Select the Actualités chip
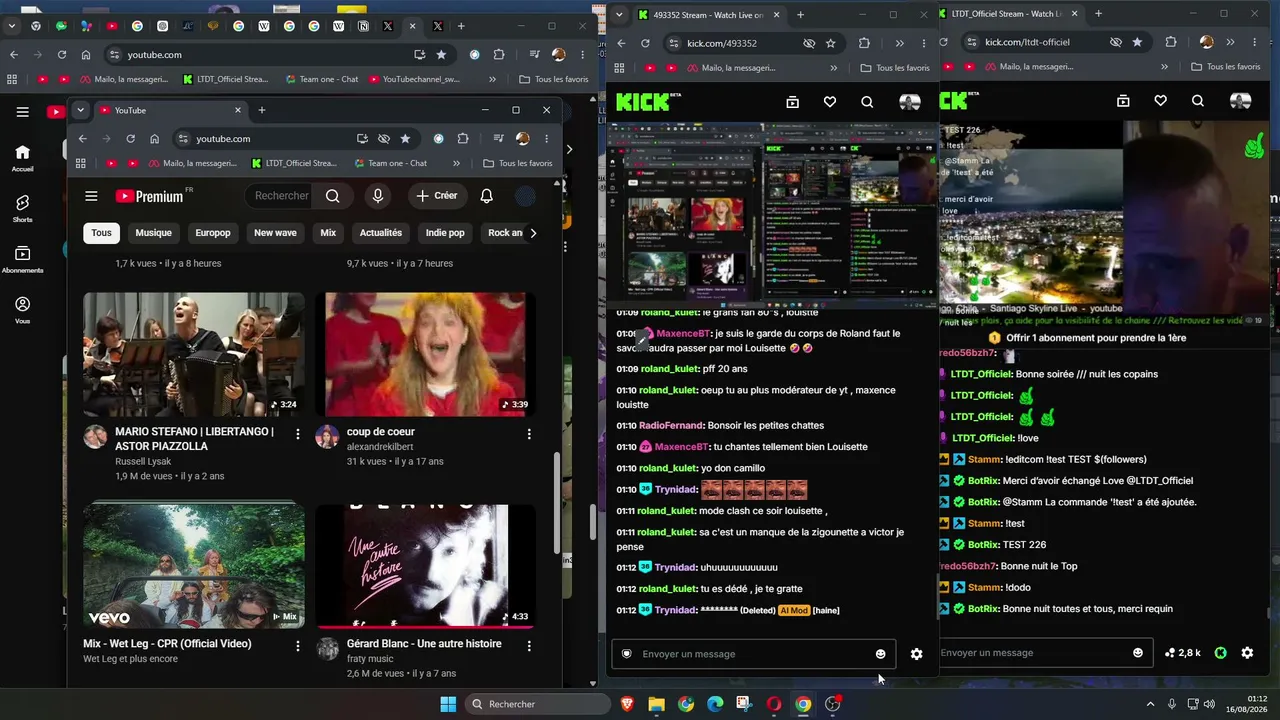The width and height of the screenshot is (1280, 720). pyautogui.click(x=381, y=233)
